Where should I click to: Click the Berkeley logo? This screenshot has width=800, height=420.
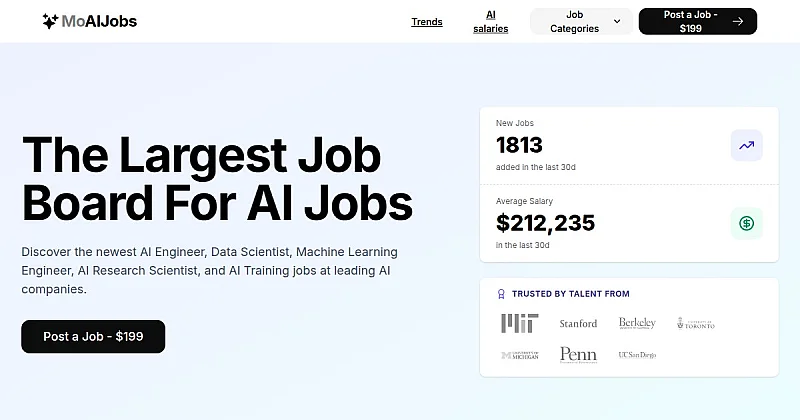tap(637, 323)
